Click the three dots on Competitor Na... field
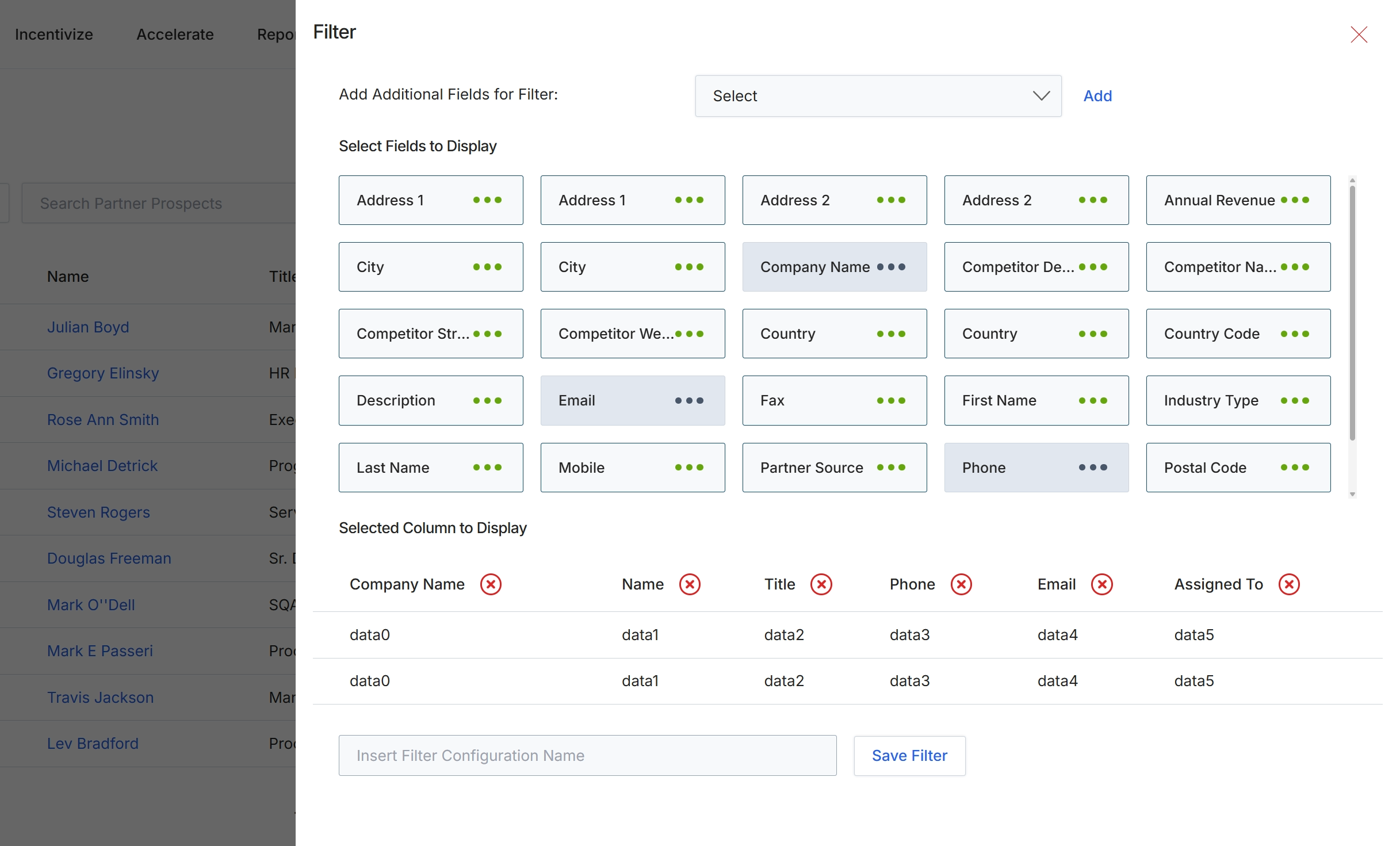 [x=1295, y=267]
